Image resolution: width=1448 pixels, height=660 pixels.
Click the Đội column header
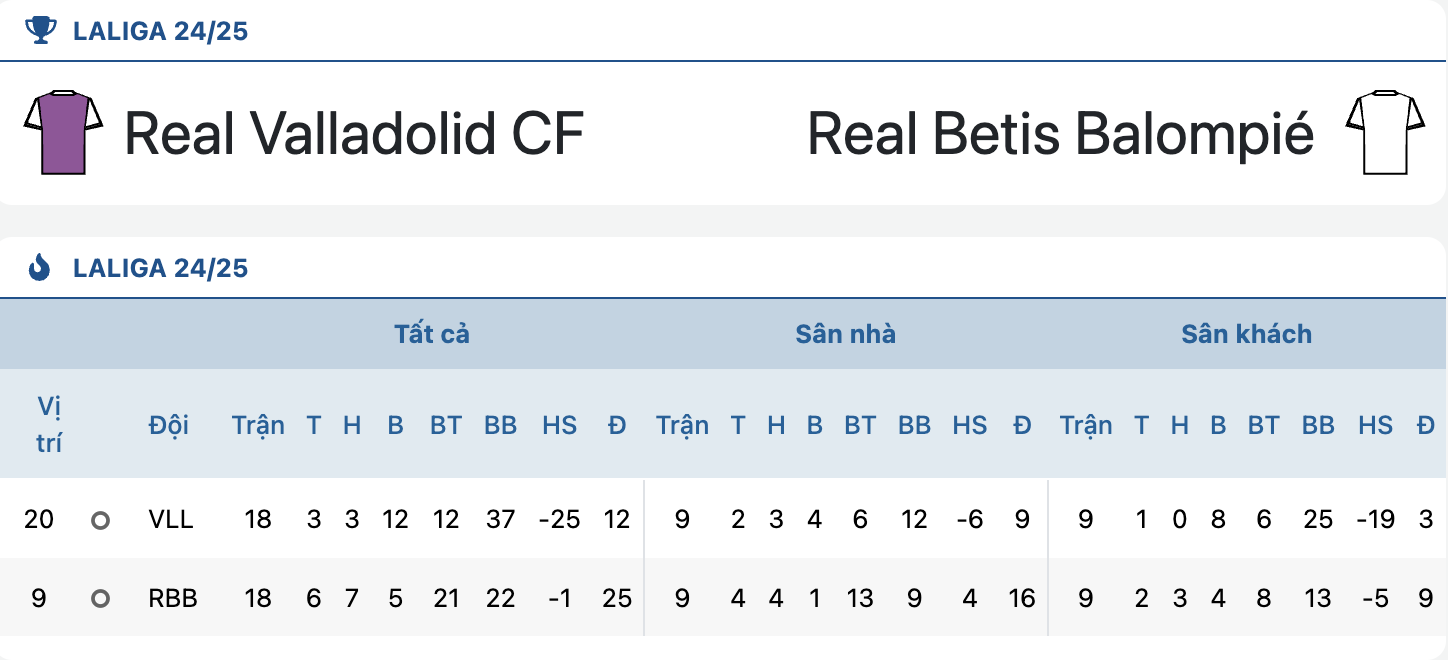click(168, 425)
